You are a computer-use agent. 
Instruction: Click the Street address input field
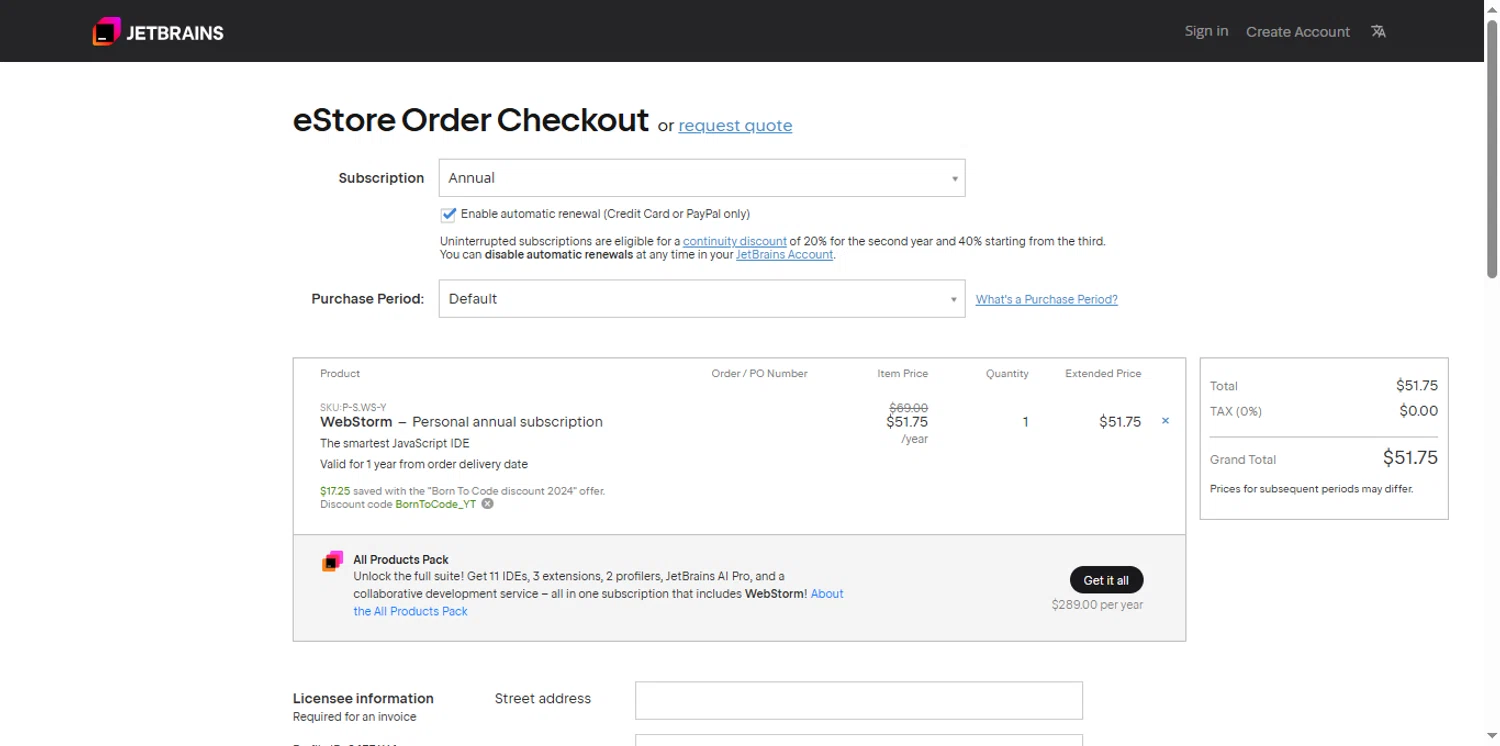tap(859, 700)
